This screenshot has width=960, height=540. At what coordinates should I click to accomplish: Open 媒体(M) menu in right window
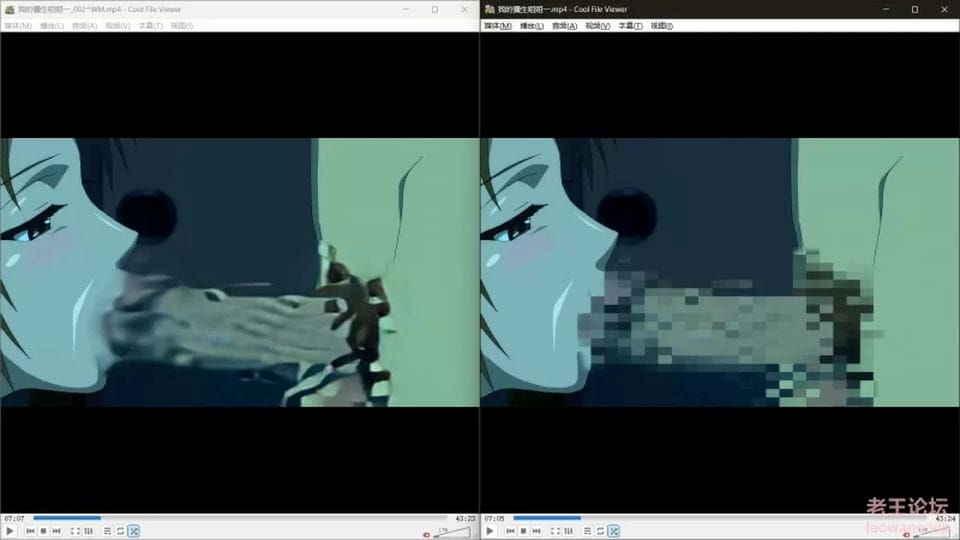tap(498, 26)
